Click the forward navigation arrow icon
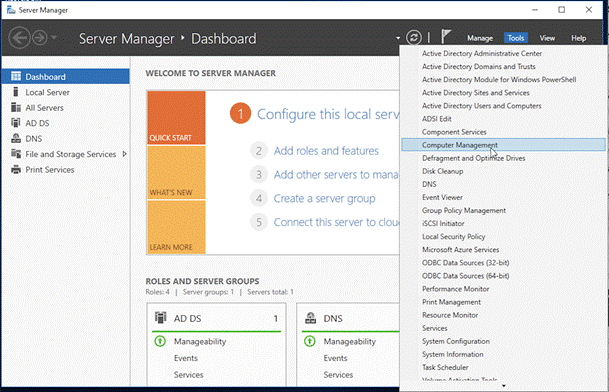 [x=39, y=38]
